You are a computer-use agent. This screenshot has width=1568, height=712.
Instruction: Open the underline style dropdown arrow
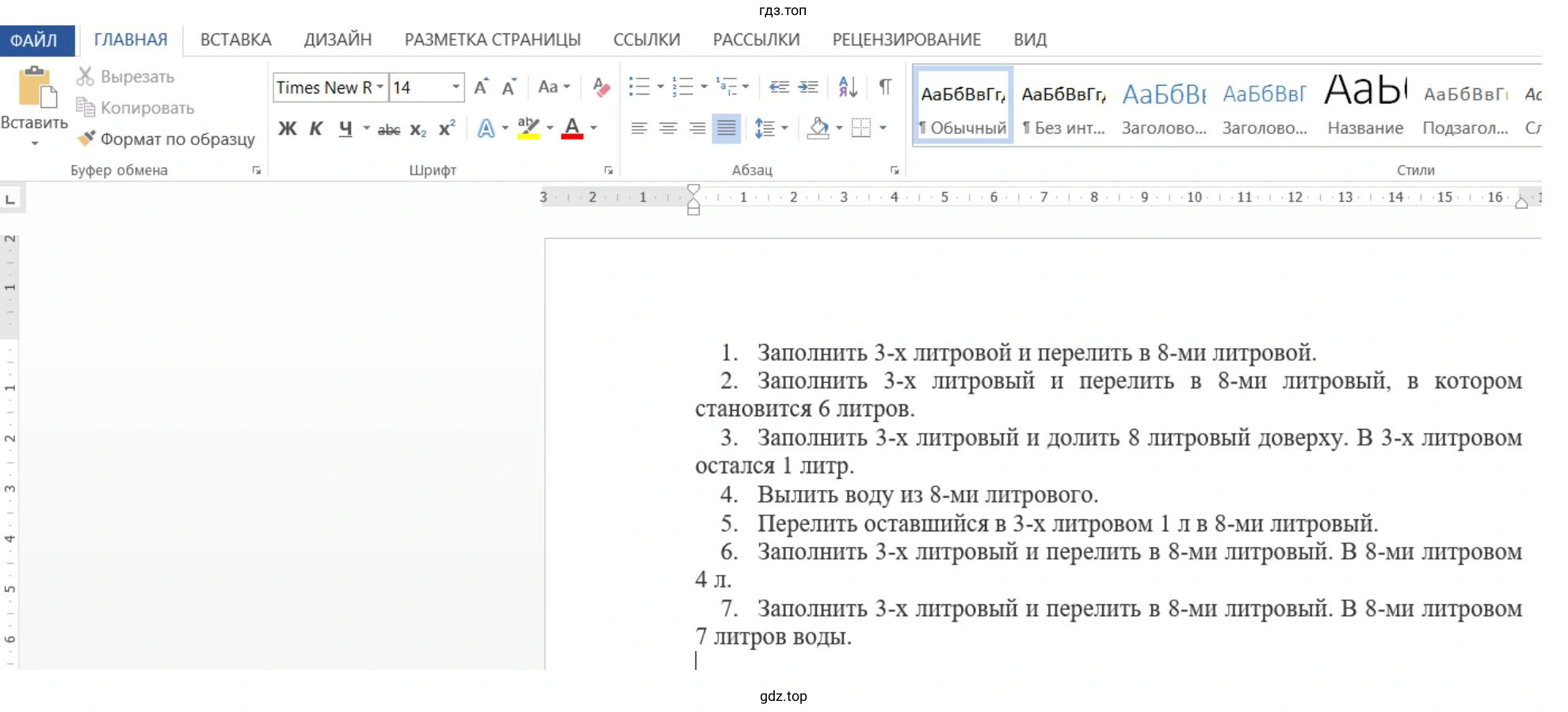(x=366, y=128)
